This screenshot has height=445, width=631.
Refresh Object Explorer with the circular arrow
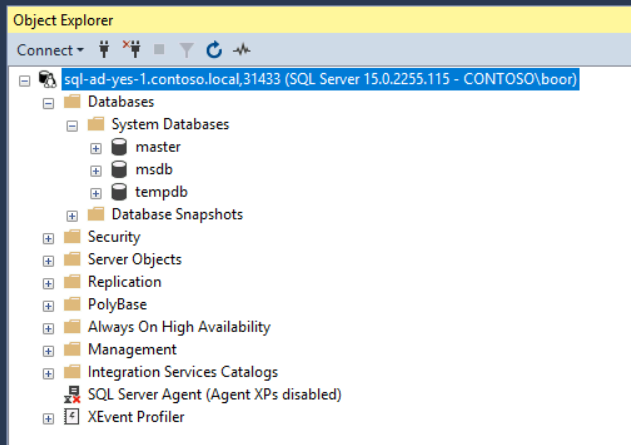tap(214, 50)
